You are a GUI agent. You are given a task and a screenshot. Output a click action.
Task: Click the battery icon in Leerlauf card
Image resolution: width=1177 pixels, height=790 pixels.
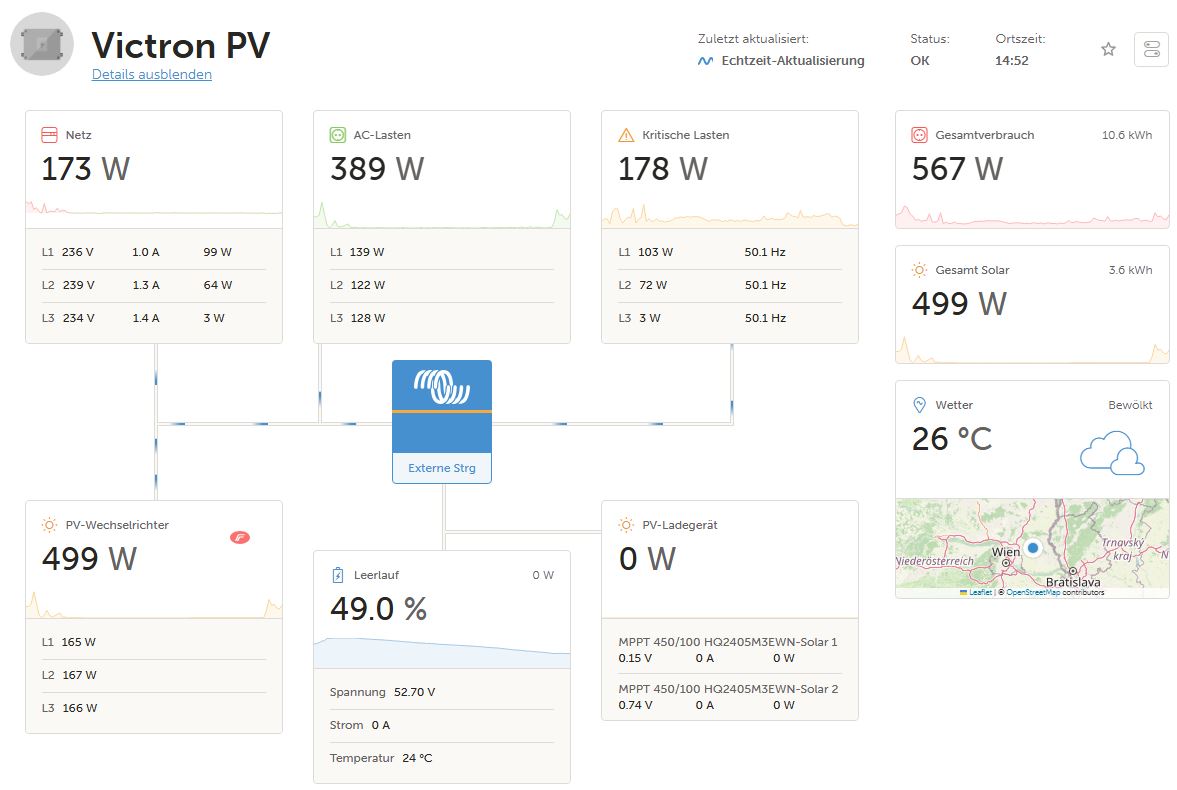[338, 575]
